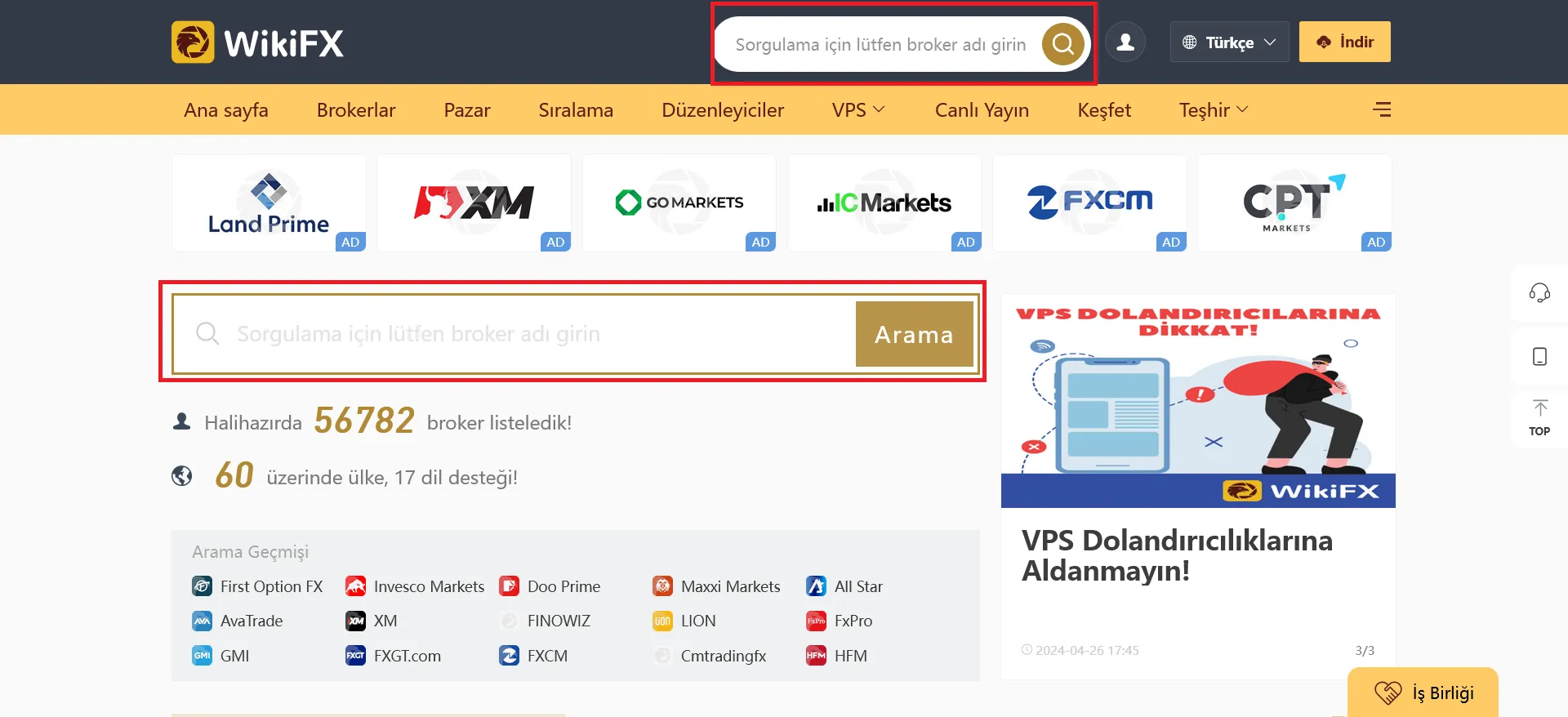Open the VPS Dolandırıcılıklarına Aldanmayın article headline
1568x717 pixels.
click(x=1177, y=555)
